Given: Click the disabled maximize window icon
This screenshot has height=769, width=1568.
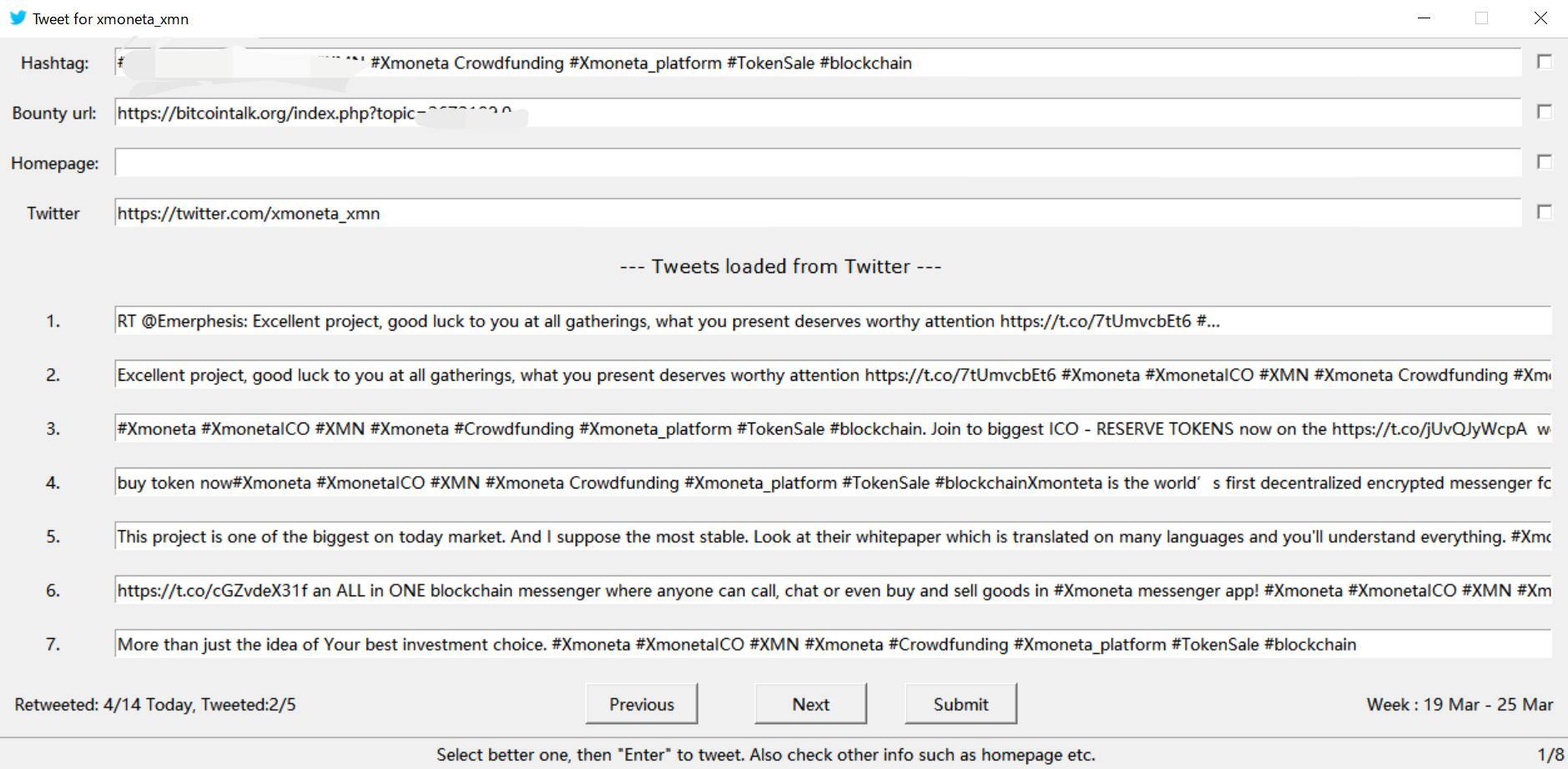Looking at the screenshot, I should point(1481,18).
